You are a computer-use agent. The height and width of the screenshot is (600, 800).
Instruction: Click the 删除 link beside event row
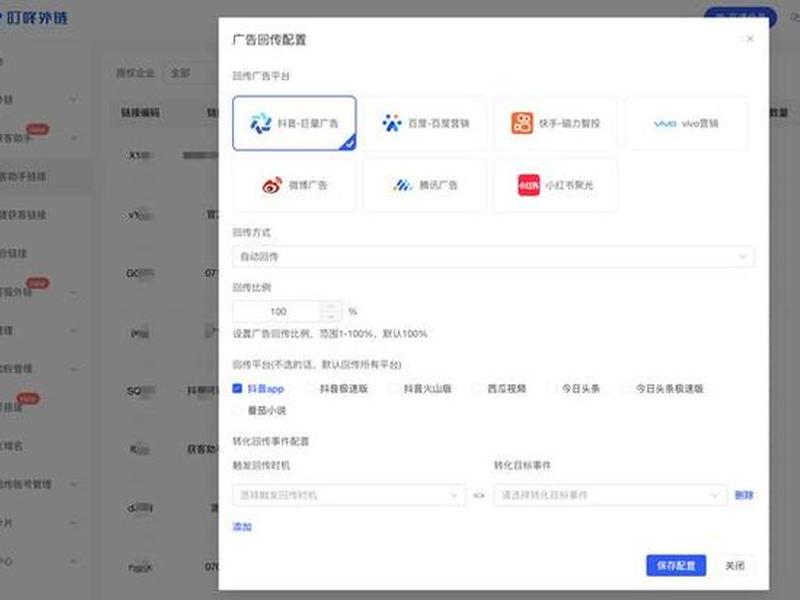(744, 495)
